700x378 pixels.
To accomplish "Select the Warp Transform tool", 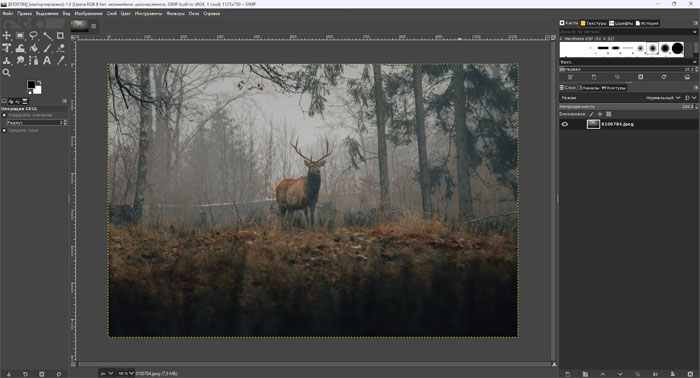I will click(x=20, y=48).
